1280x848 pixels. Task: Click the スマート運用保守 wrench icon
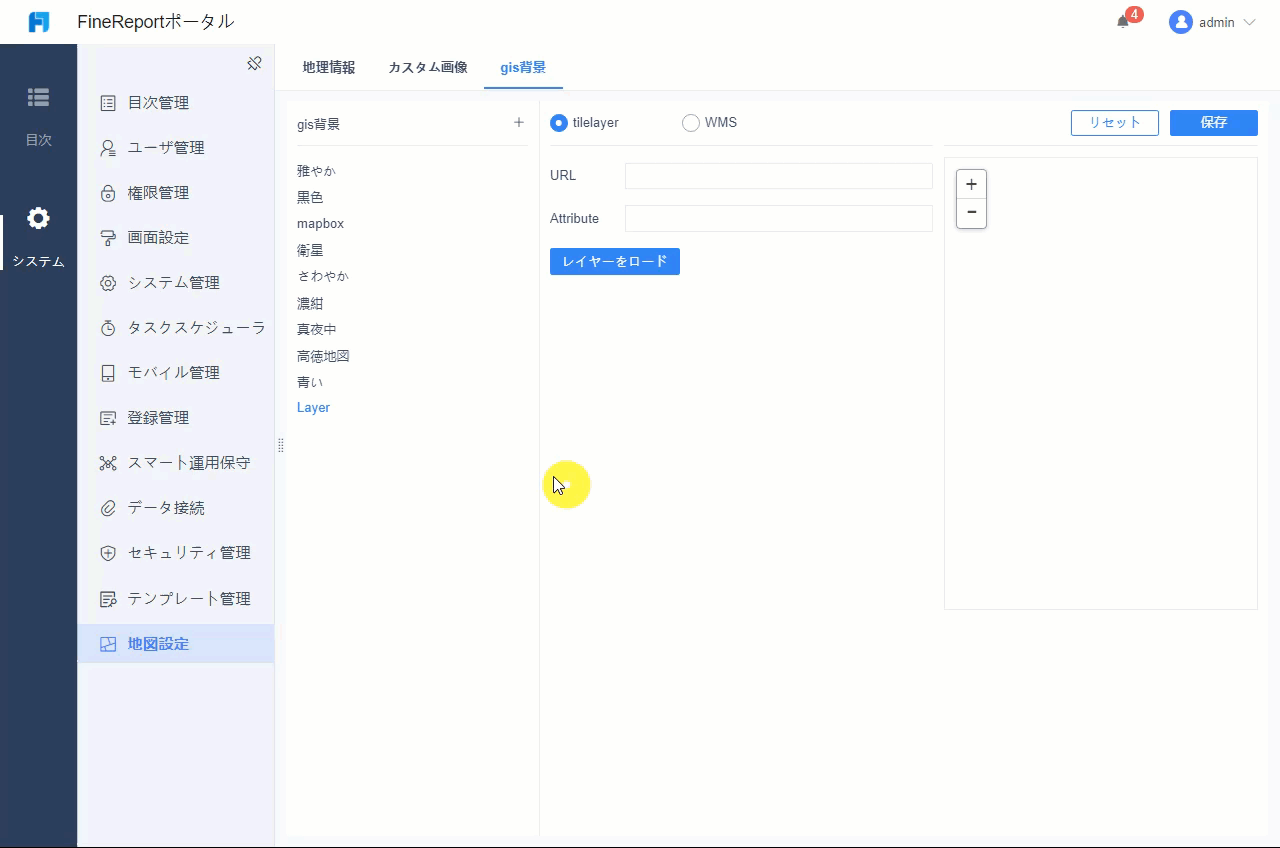[x=107, y=462]
